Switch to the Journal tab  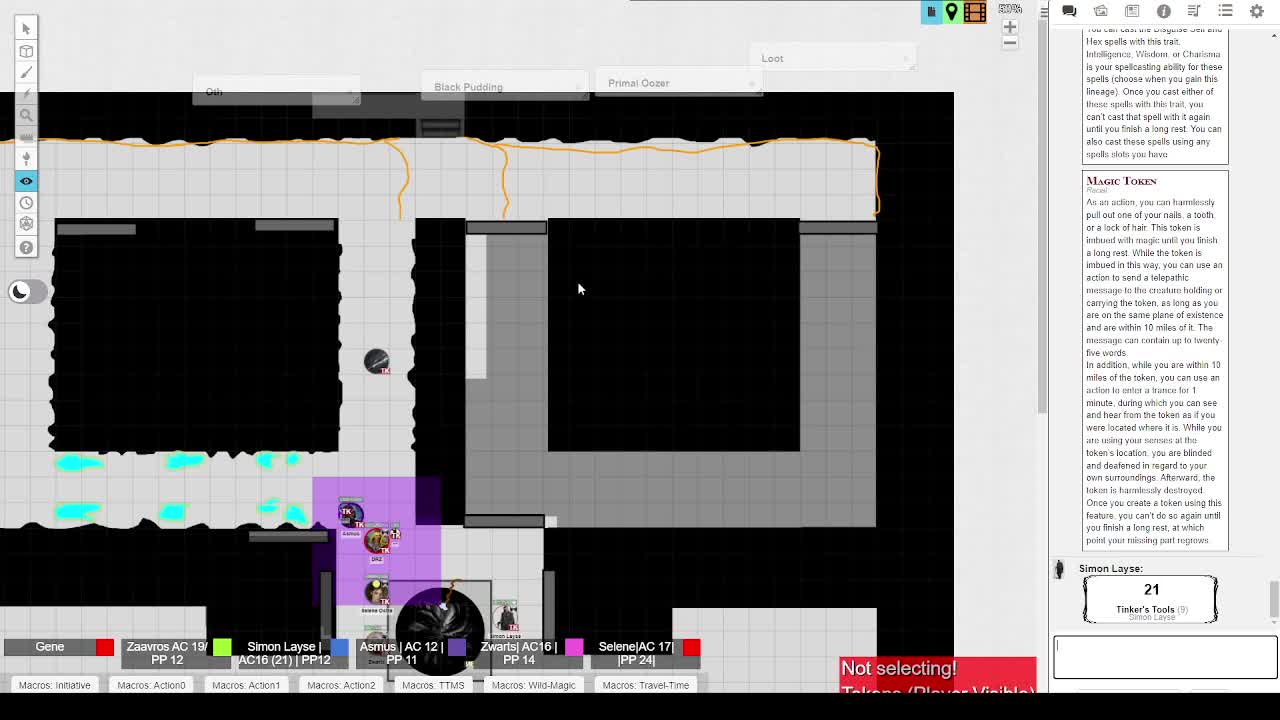tap(1132, 11)
